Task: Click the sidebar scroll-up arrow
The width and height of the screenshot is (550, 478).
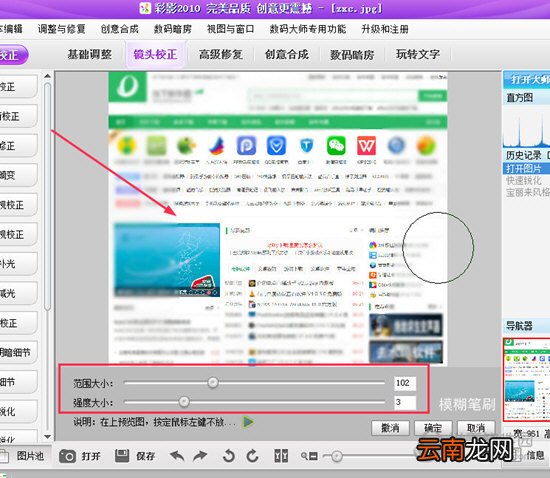Action: (x=48, y=76)
